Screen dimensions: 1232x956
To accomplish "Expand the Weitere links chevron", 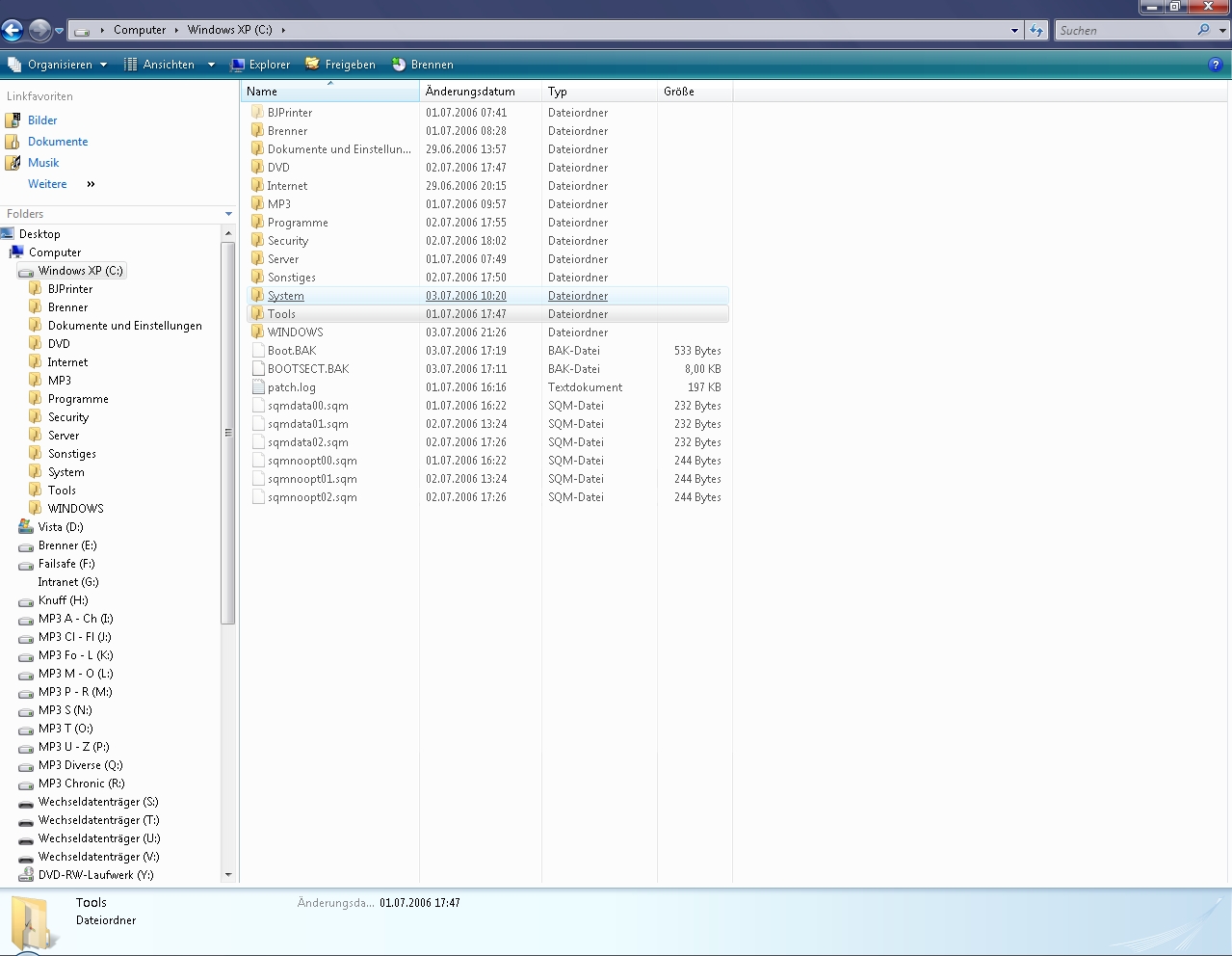I will coord(91,184).
